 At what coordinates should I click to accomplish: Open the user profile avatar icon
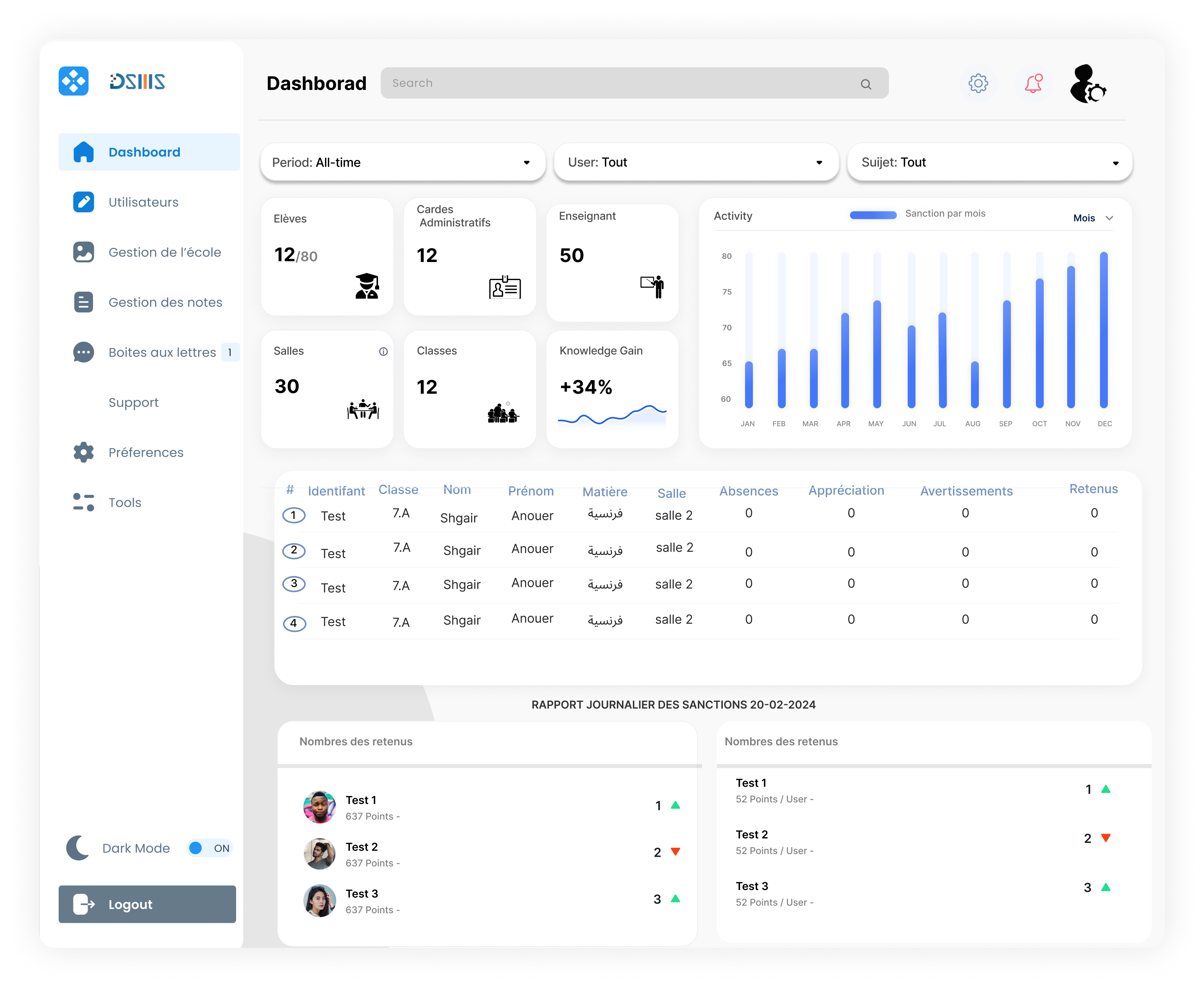[1087, 84]
